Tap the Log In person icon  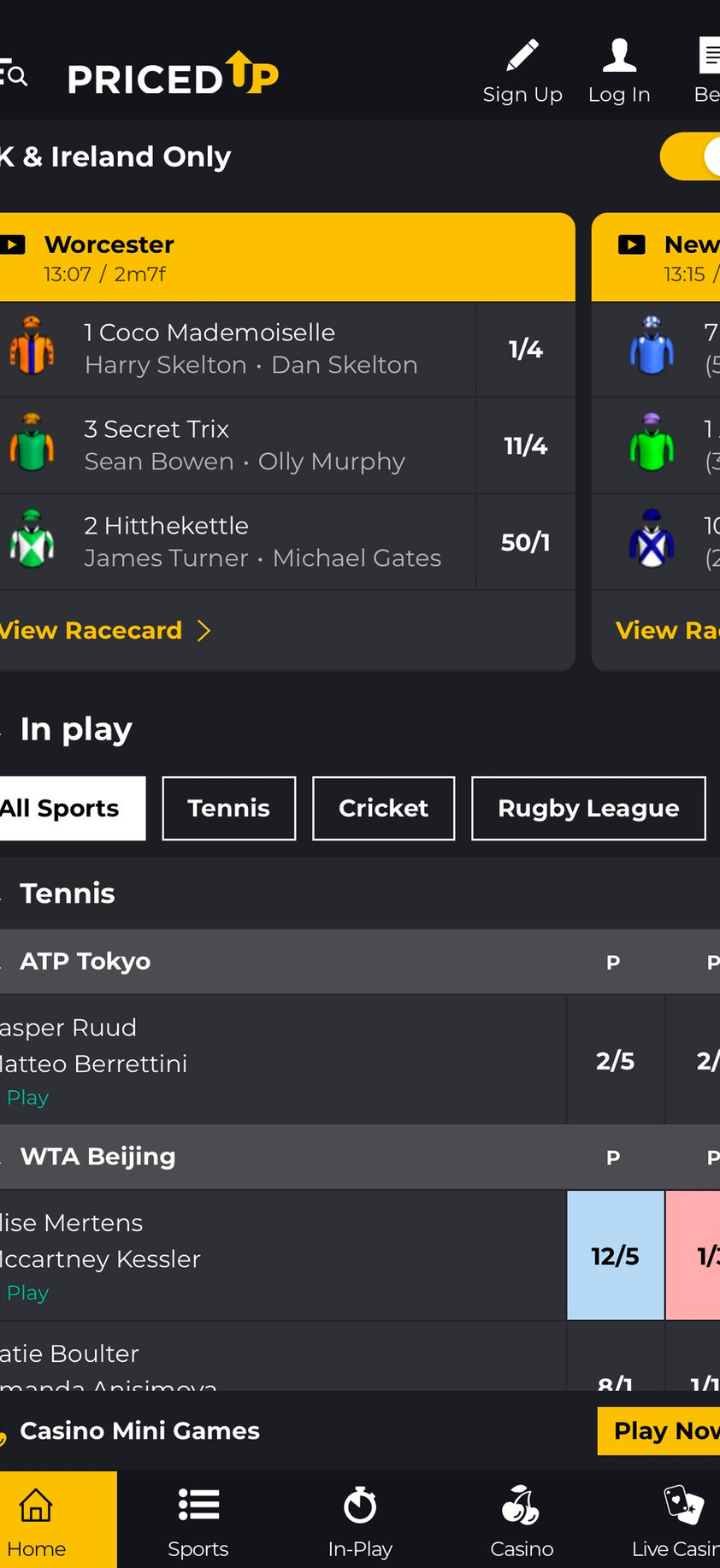coord(619,56)
